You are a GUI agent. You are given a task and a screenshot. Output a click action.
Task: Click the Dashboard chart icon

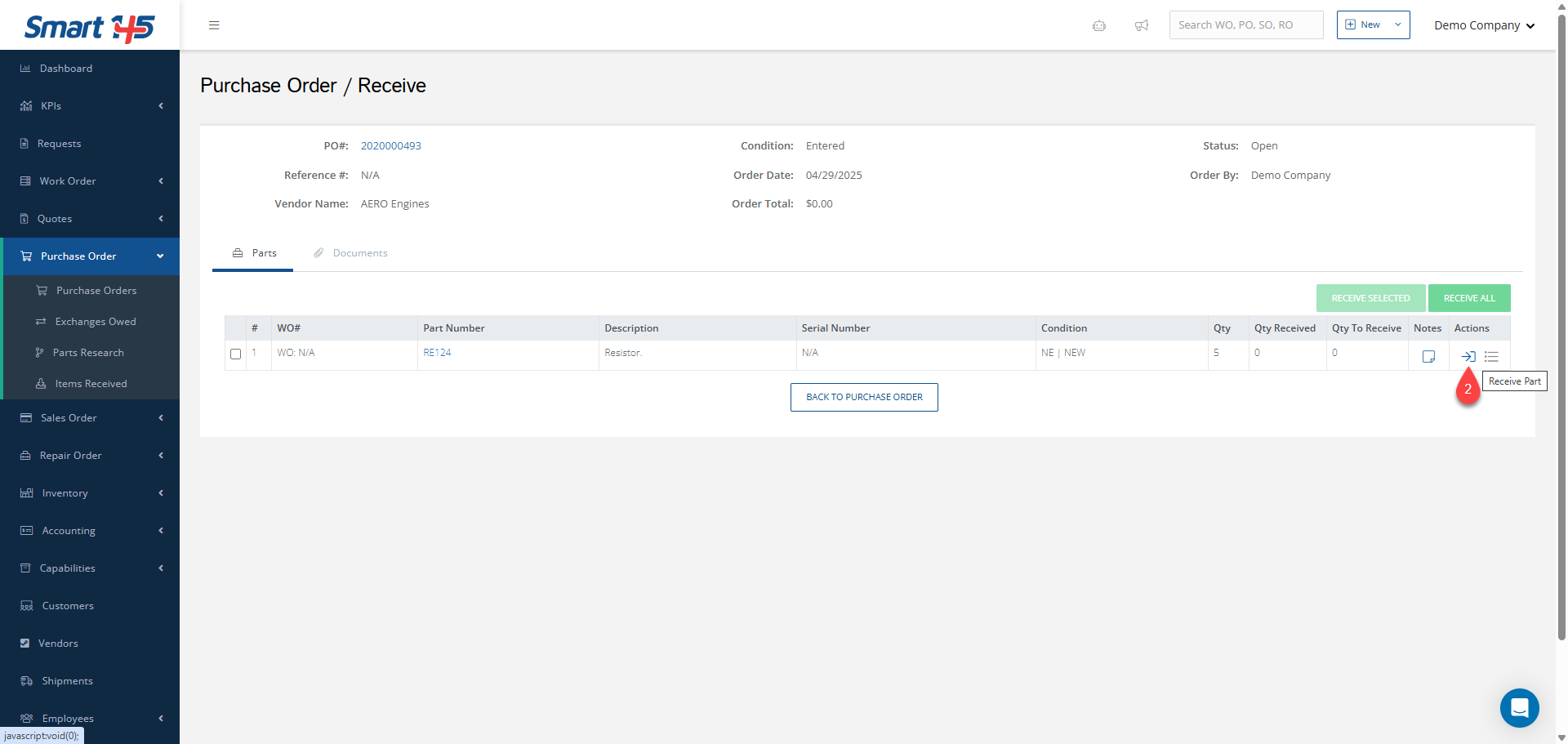(25, 69)
